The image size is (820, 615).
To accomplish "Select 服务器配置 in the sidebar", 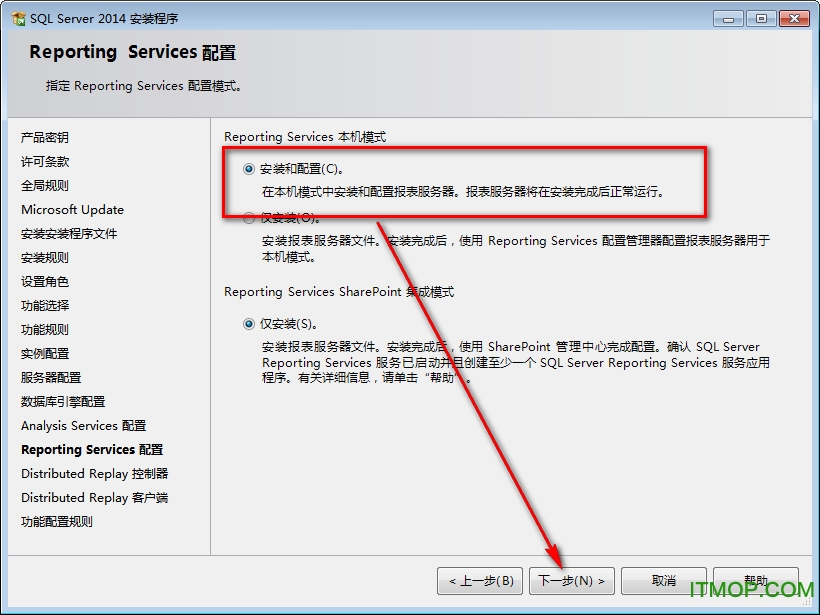I will [x=51, y=378].
